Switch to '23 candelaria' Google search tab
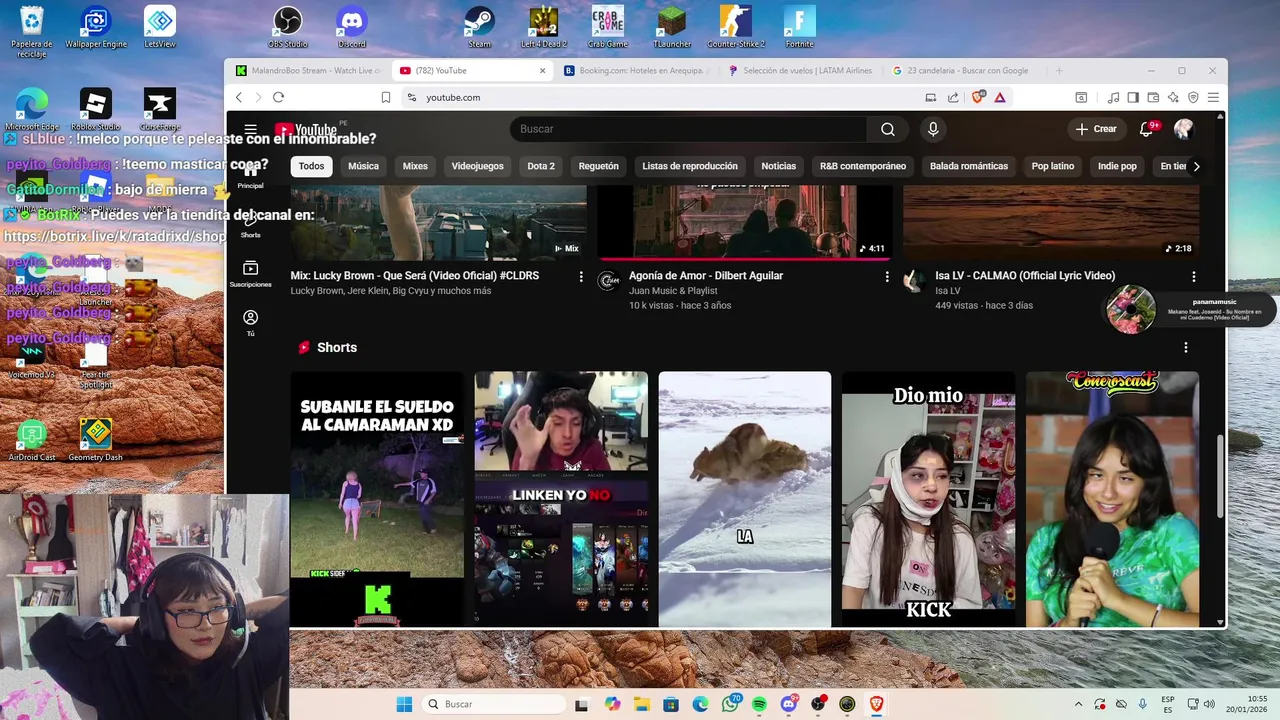The width and height of the screenshot is (1280, 720). [x=964, y=71]
